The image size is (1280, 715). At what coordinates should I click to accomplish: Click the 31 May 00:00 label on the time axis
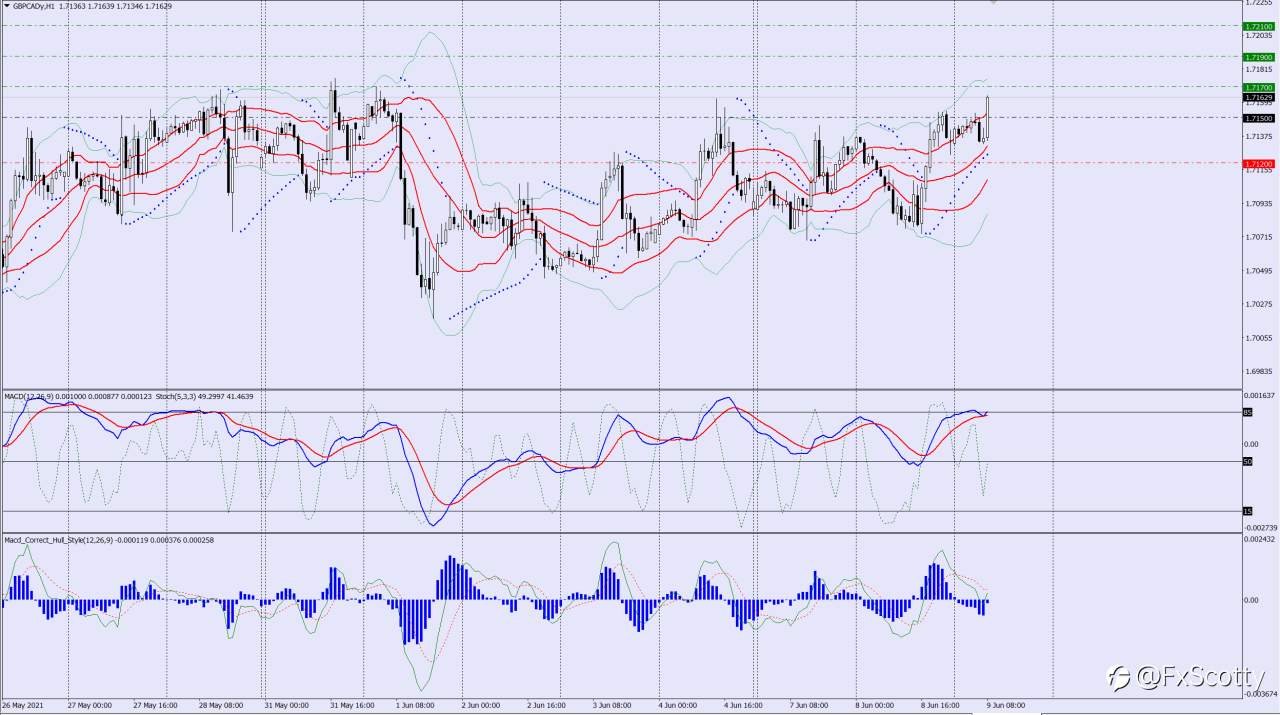[x=287, y=705]
